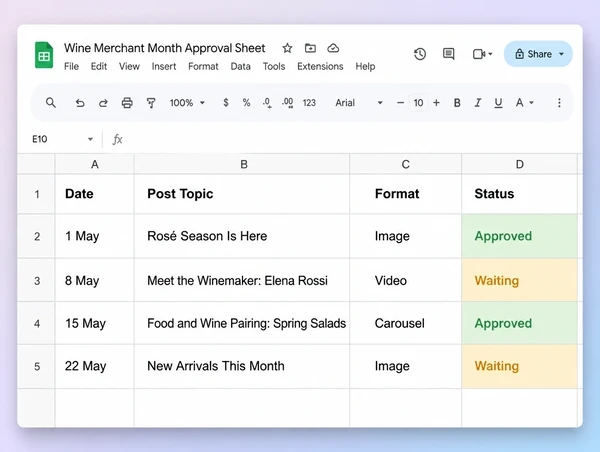The height and width of the screenshot is (452, 600).
Task: Expand the Share button arrow
Action: pyautogui.click(x=561, y=54)
